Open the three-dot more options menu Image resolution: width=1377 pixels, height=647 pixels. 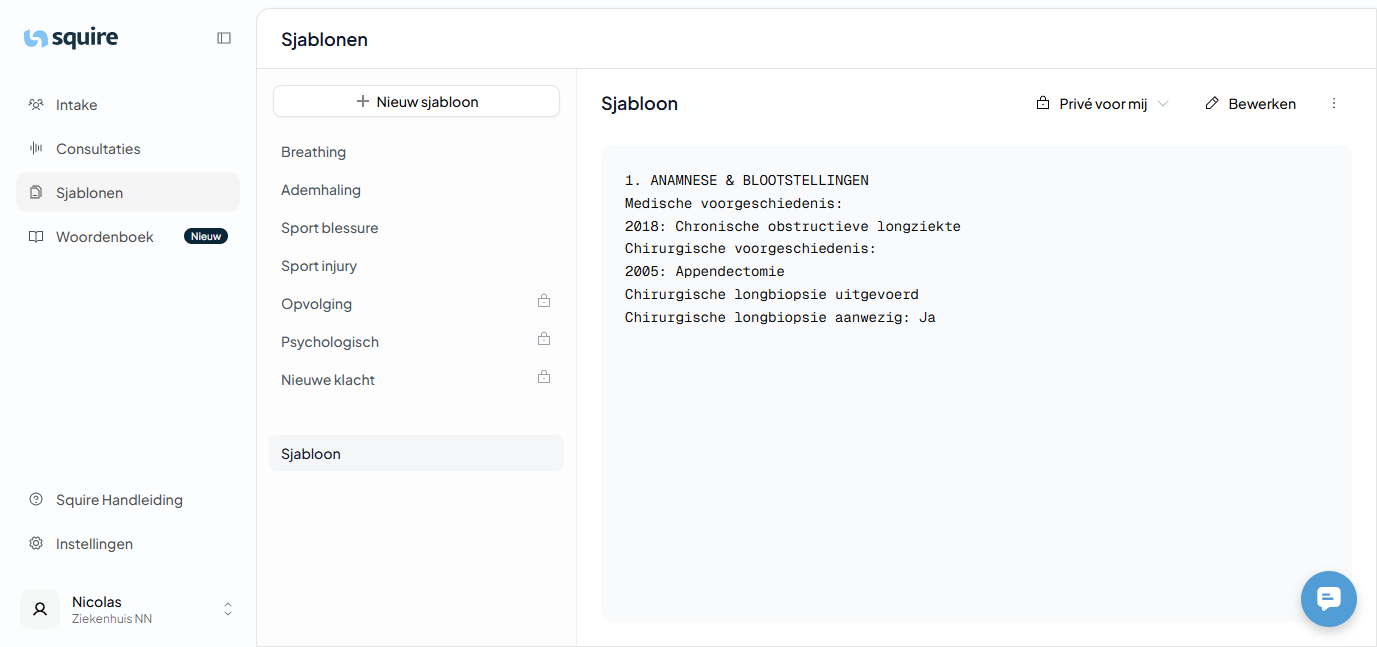(x=1333, y=104)
